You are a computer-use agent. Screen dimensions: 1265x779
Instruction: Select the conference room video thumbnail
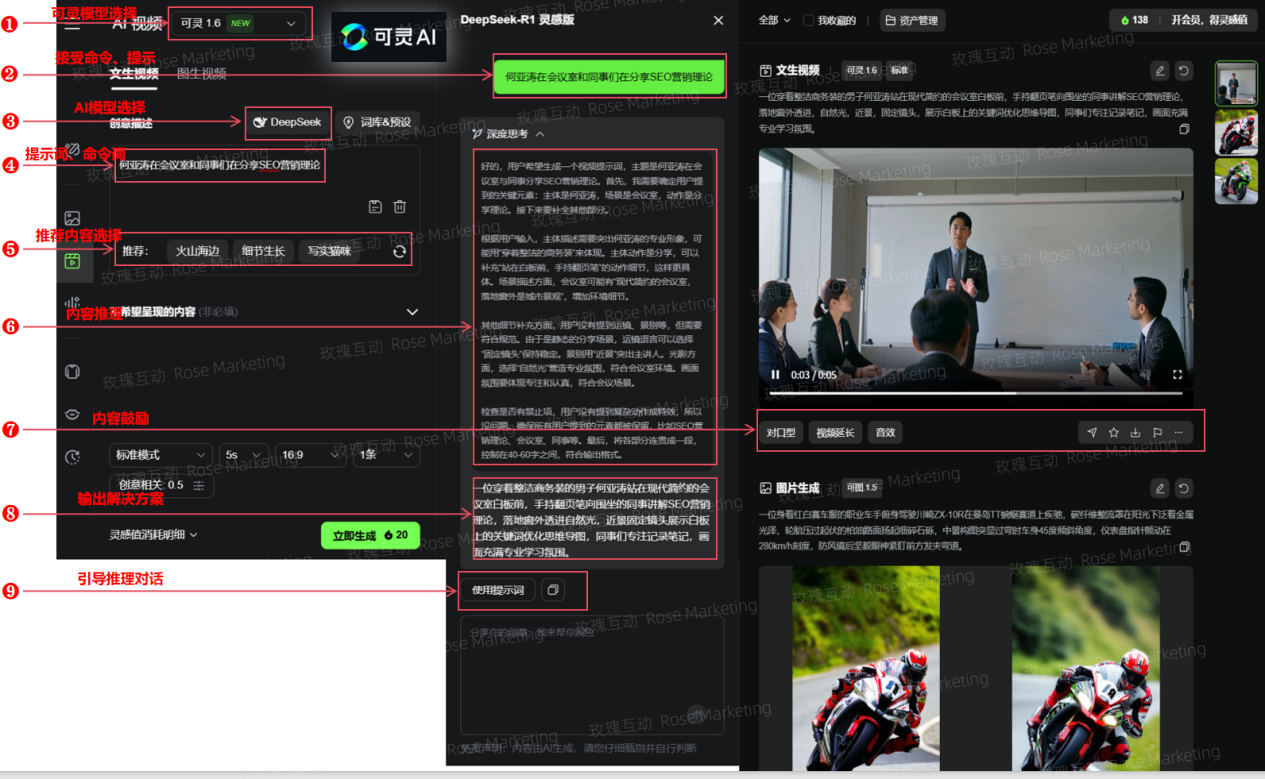[x=1236, y=83]
